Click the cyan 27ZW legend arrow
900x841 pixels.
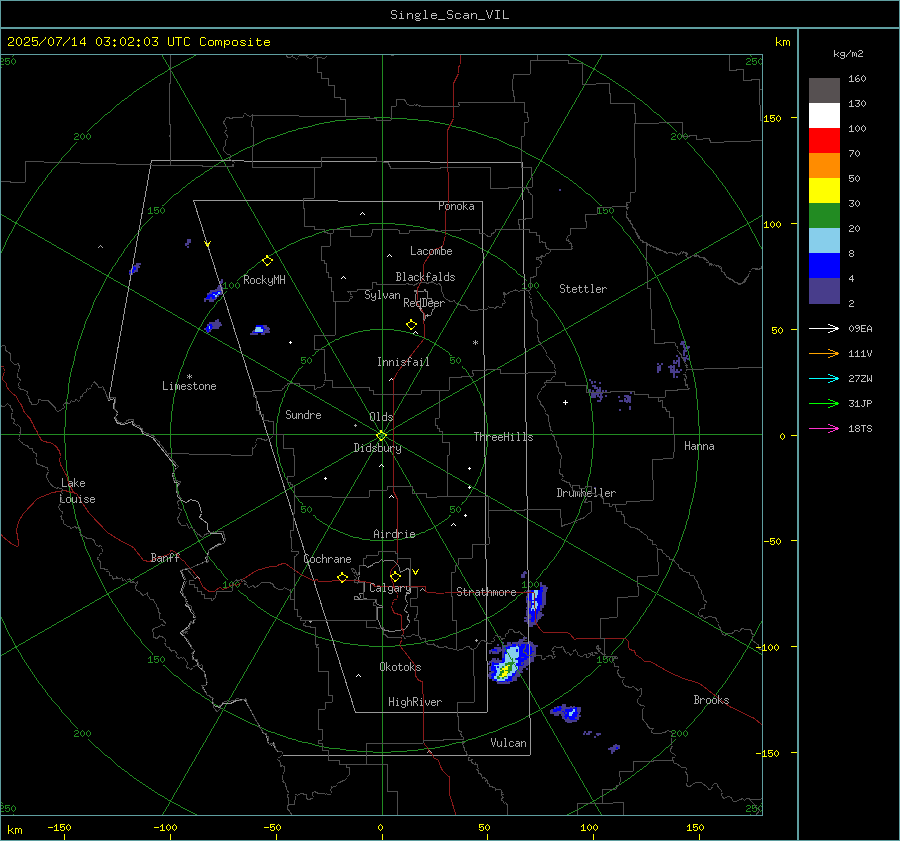[824, 379]
